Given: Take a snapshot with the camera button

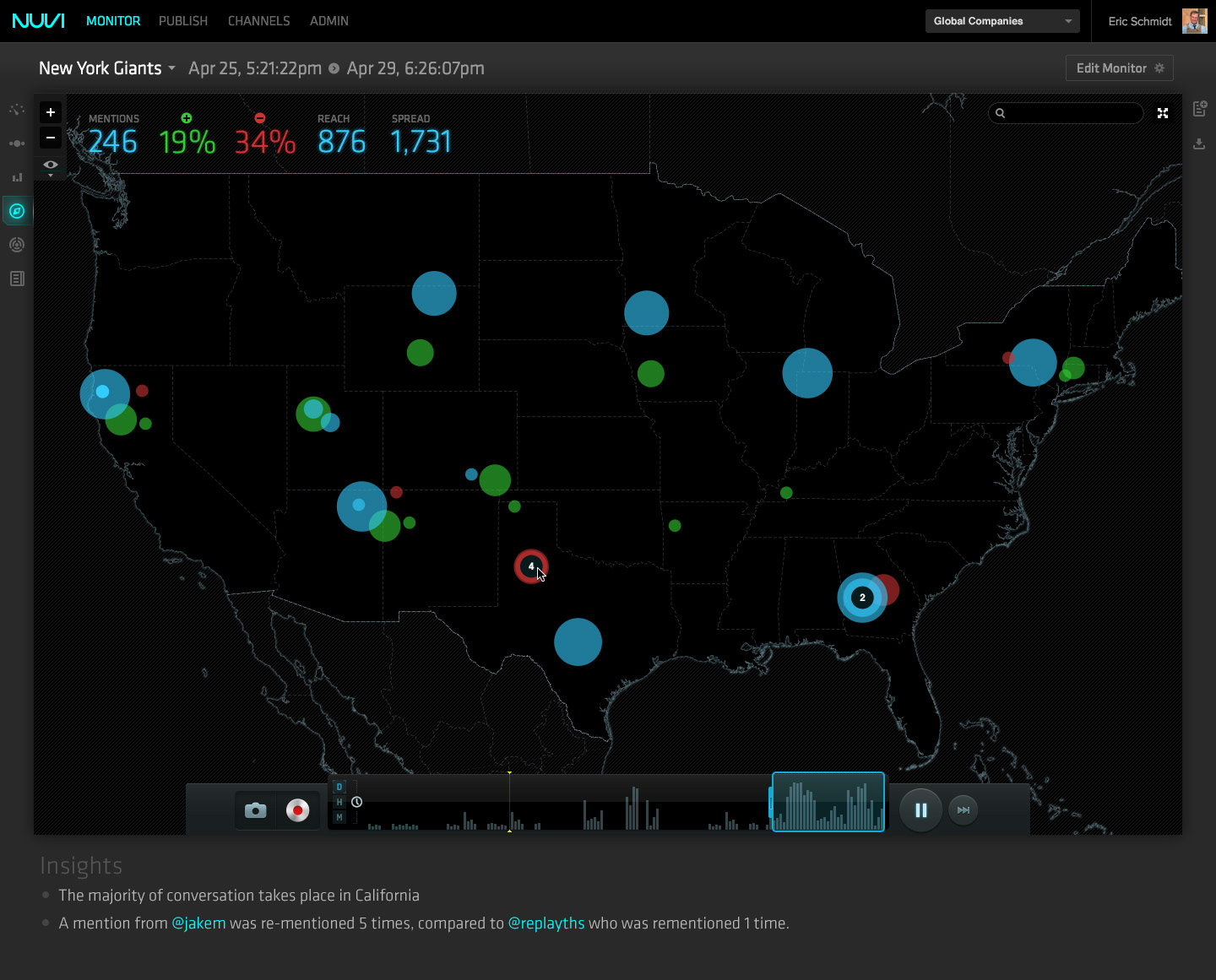Looking at the screenshot, I should pyautogui.click(x=256, y=810).
